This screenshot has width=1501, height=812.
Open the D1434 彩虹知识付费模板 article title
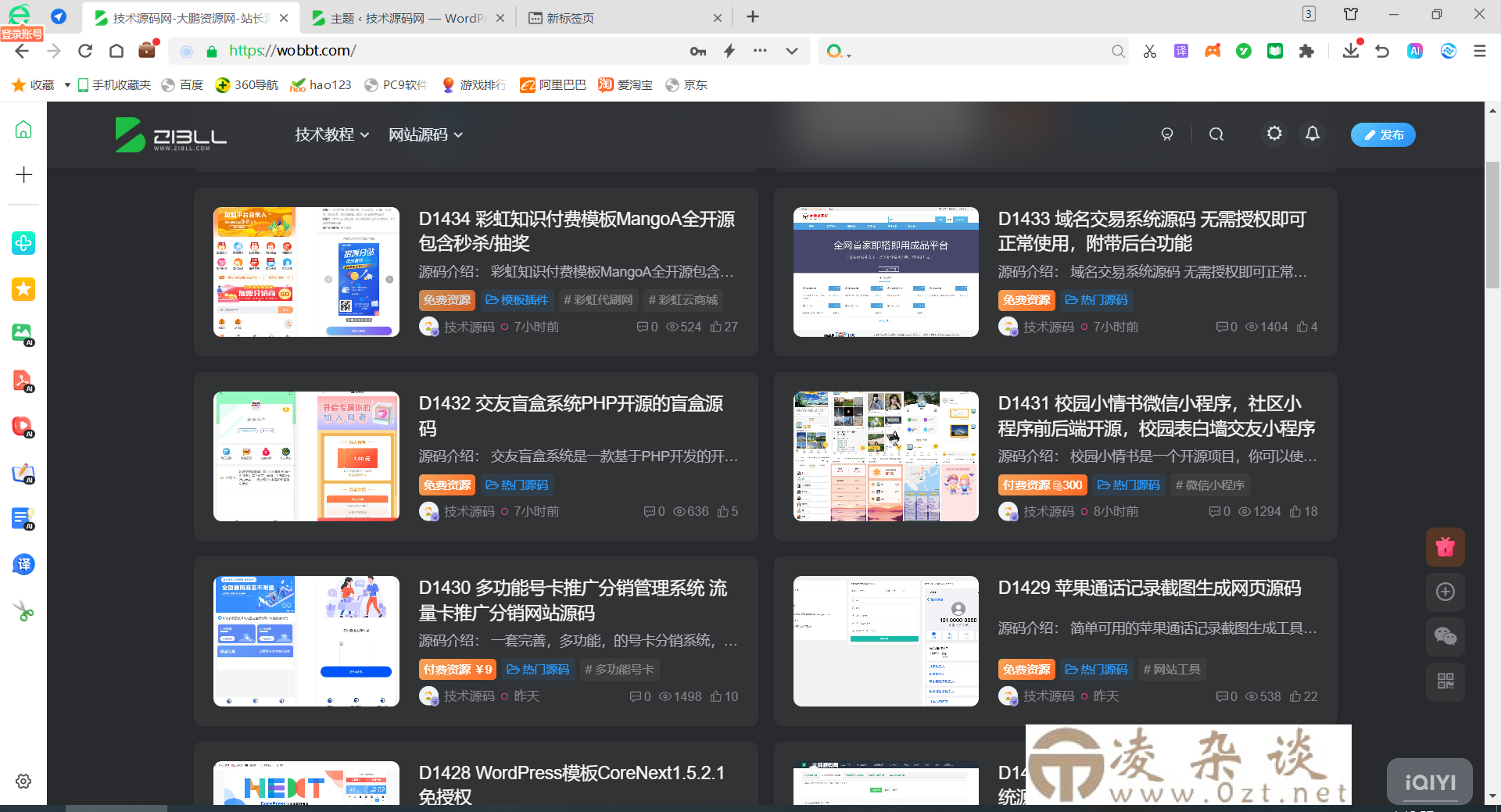coord(577,231)
